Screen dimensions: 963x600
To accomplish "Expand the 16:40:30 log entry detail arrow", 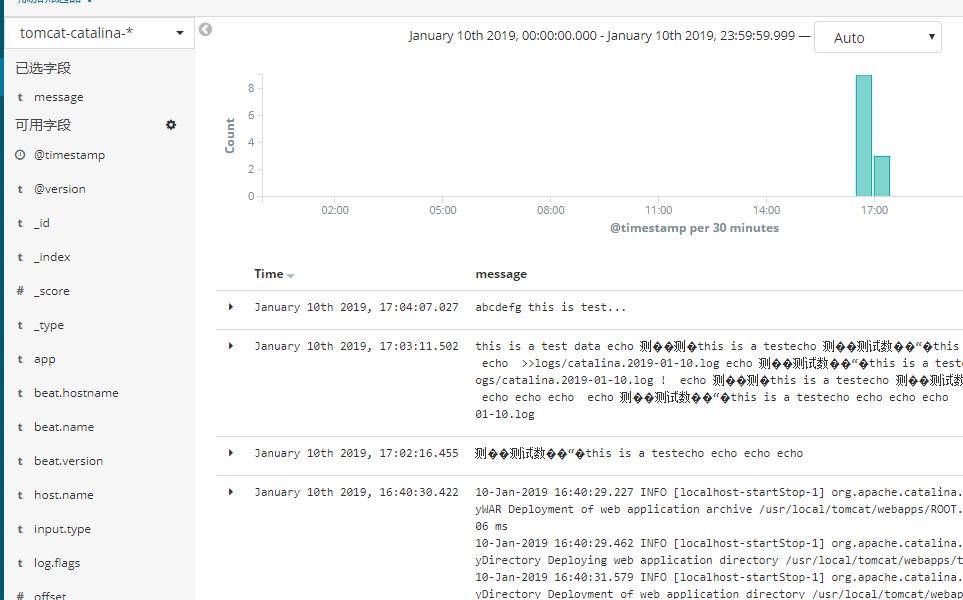I will [x=231, y=491].
